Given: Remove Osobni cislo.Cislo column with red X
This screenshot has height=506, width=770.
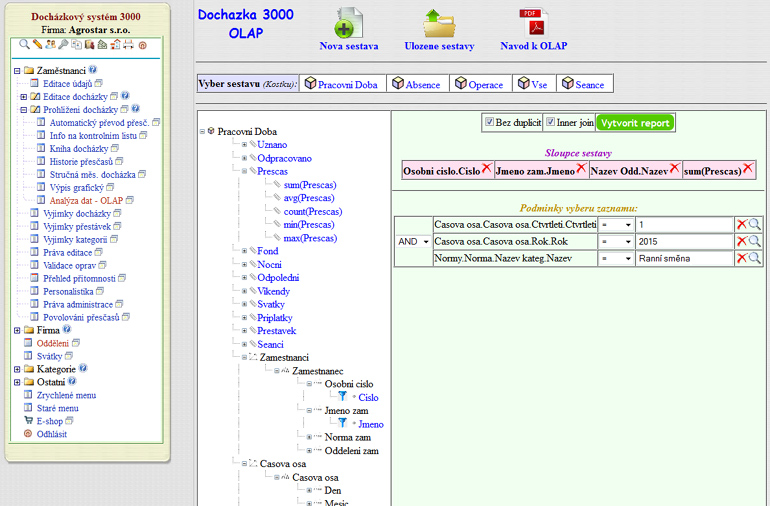Looking at the screenshot, I should coord(486,168).
